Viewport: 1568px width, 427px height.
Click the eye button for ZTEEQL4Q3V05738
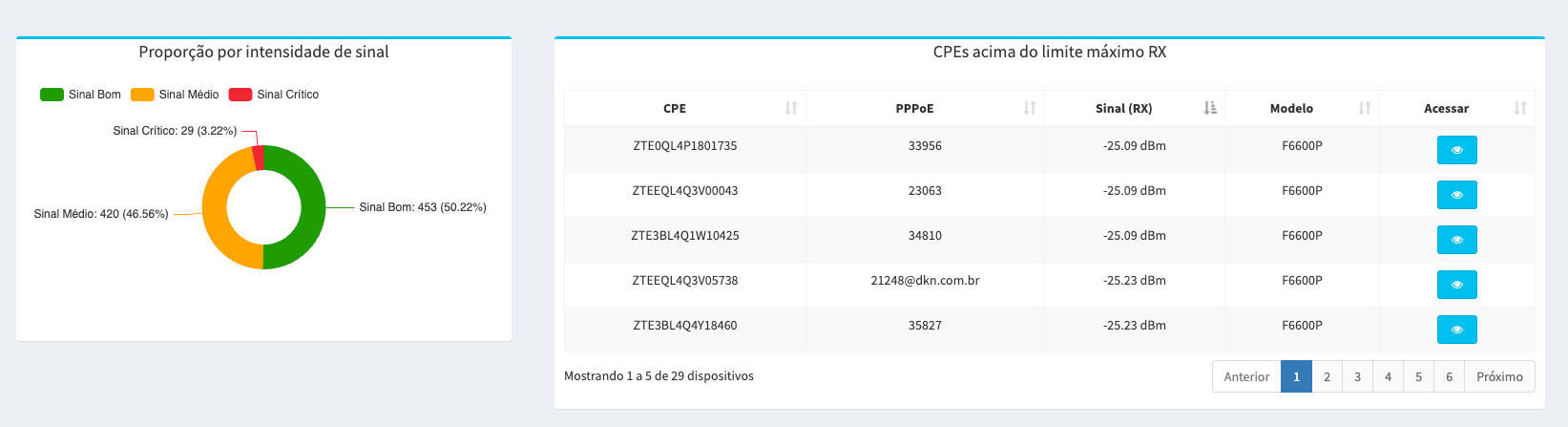tap(1456, 285)
